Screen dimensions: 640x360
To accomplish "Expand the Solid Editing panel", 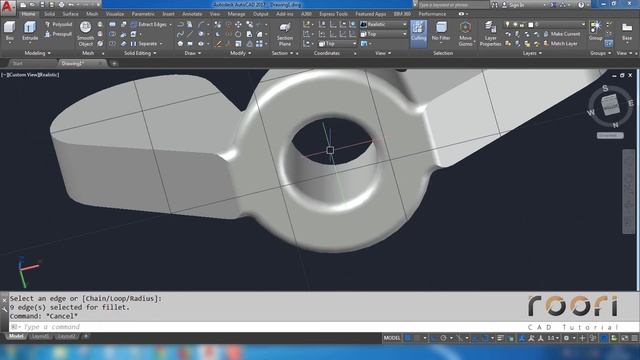I will click(140, 53).
